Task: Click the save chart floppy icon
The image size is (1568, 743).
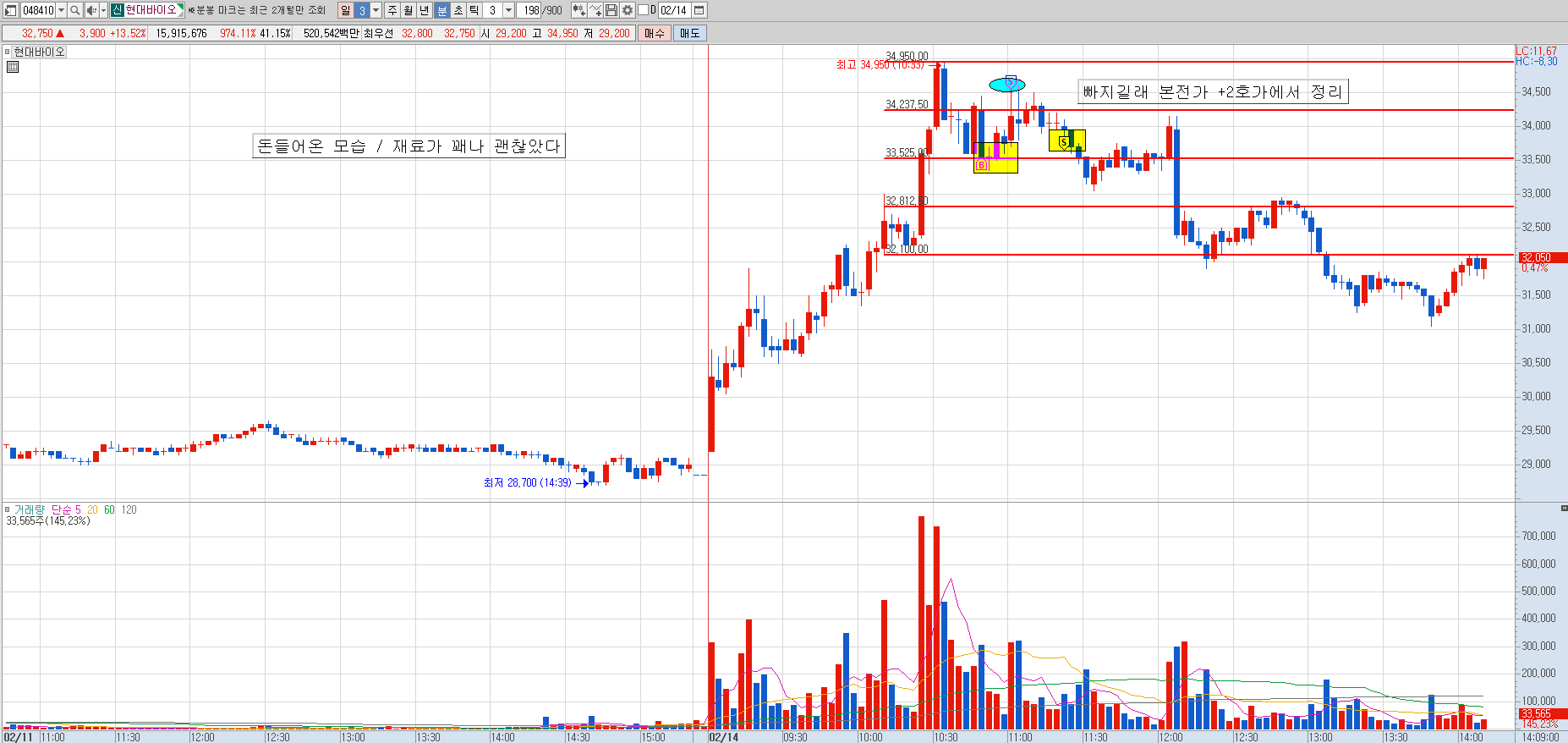Action: point(611,10)
